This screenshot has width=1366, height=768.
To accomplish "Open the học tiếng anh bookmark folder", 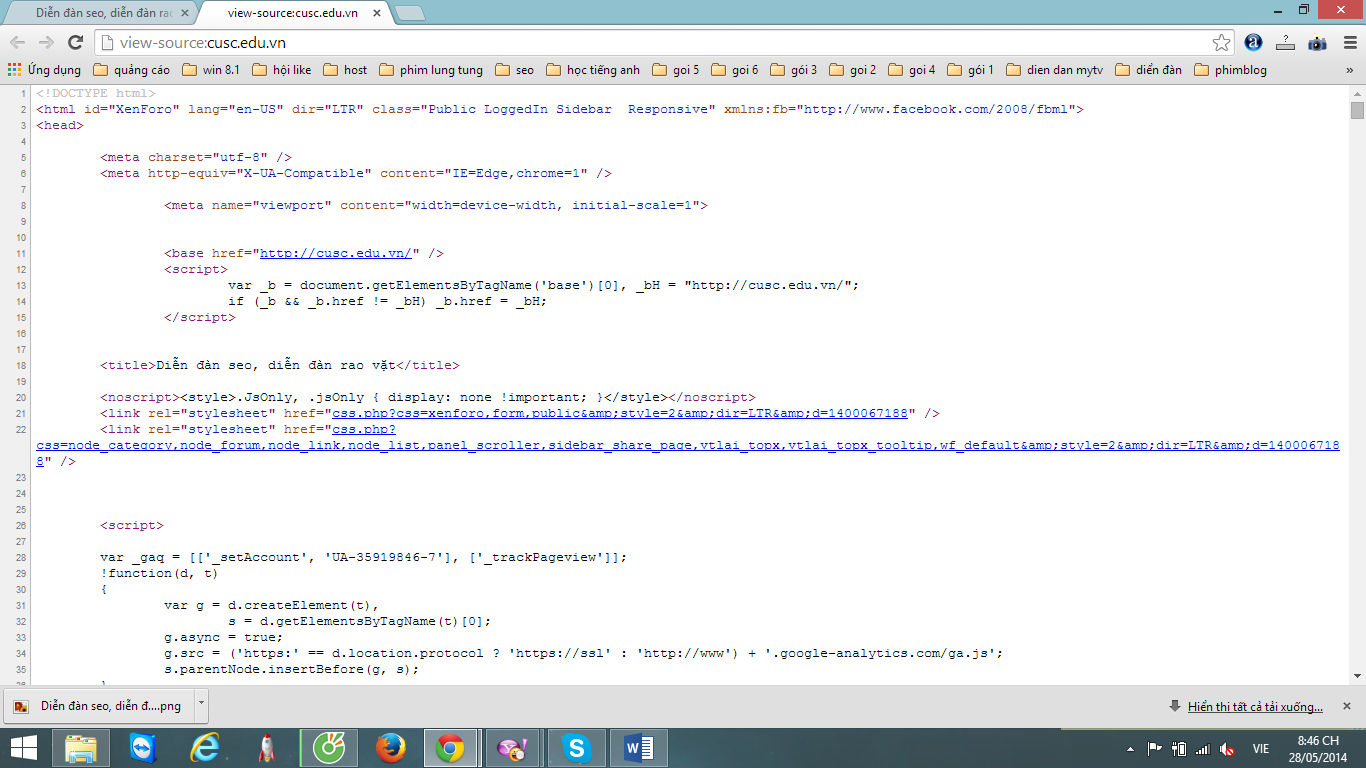I will pos(592,70).
